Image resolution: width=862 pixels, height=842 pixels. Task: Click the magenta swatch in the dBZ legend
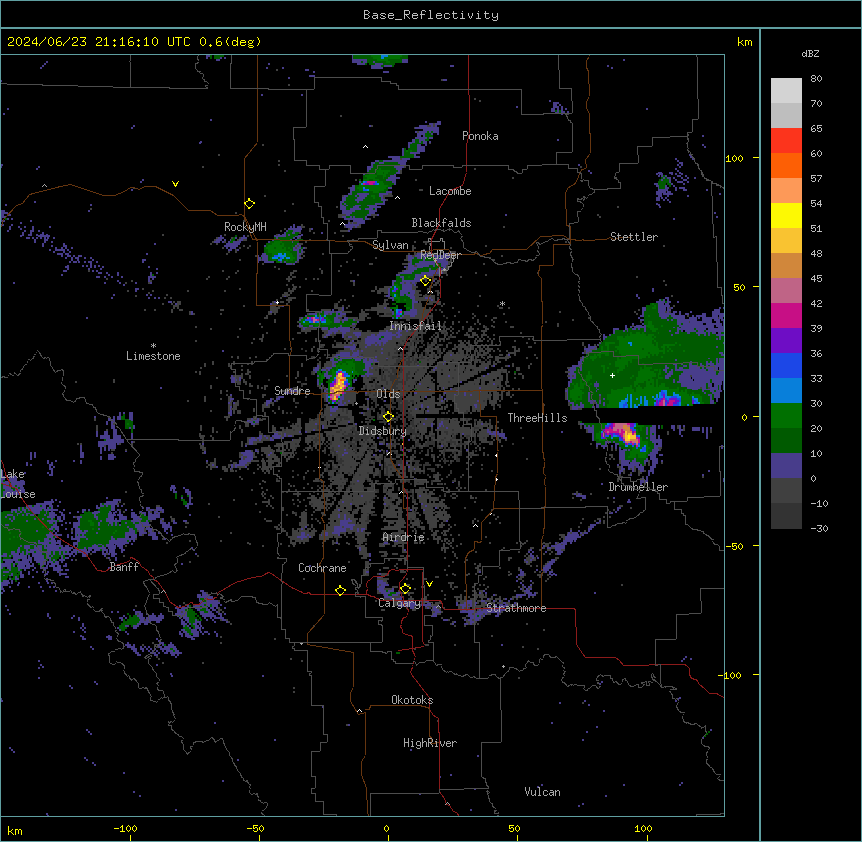(x=786, y=315)
